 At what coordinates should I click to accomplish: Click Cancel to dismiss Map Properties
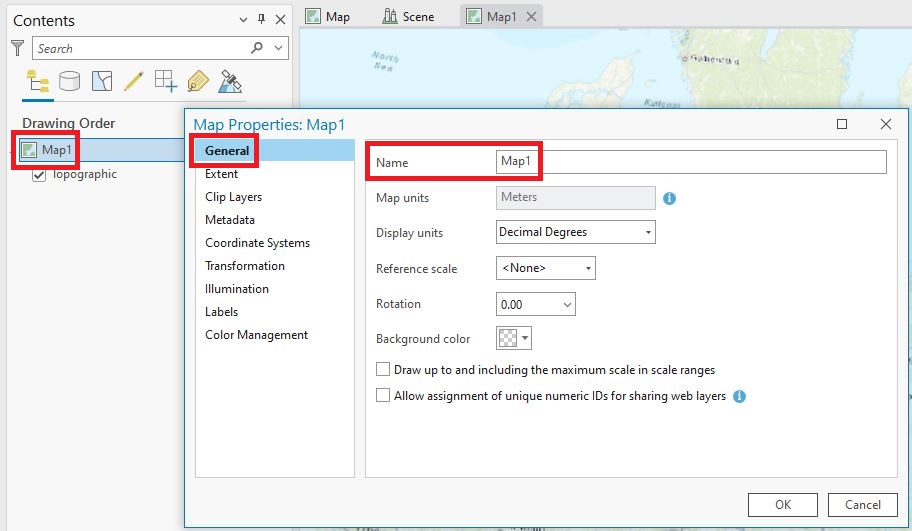click(862, 505)
